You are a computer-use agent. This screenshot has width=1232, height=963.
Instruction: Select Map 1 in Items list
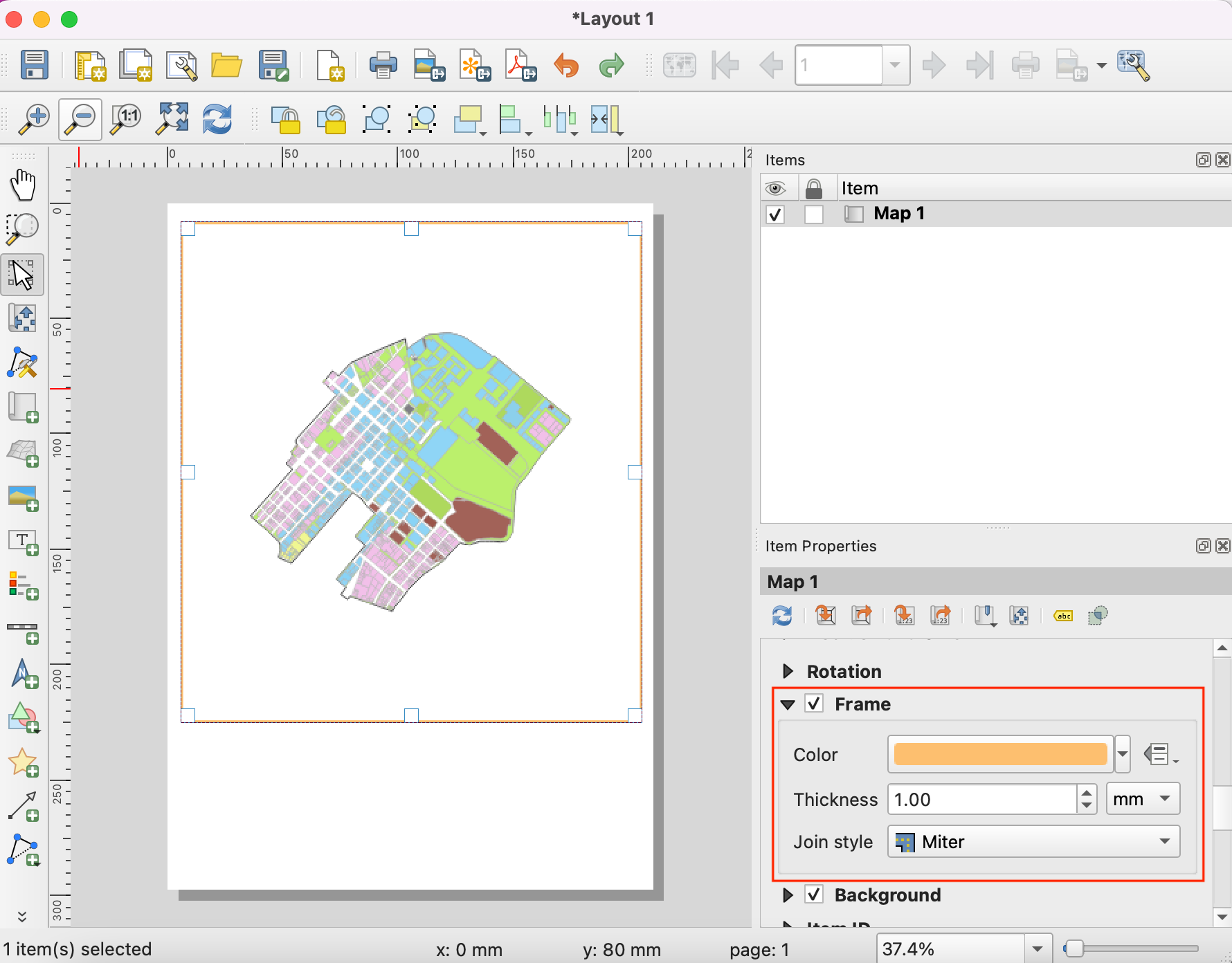(x=898, y=214)
